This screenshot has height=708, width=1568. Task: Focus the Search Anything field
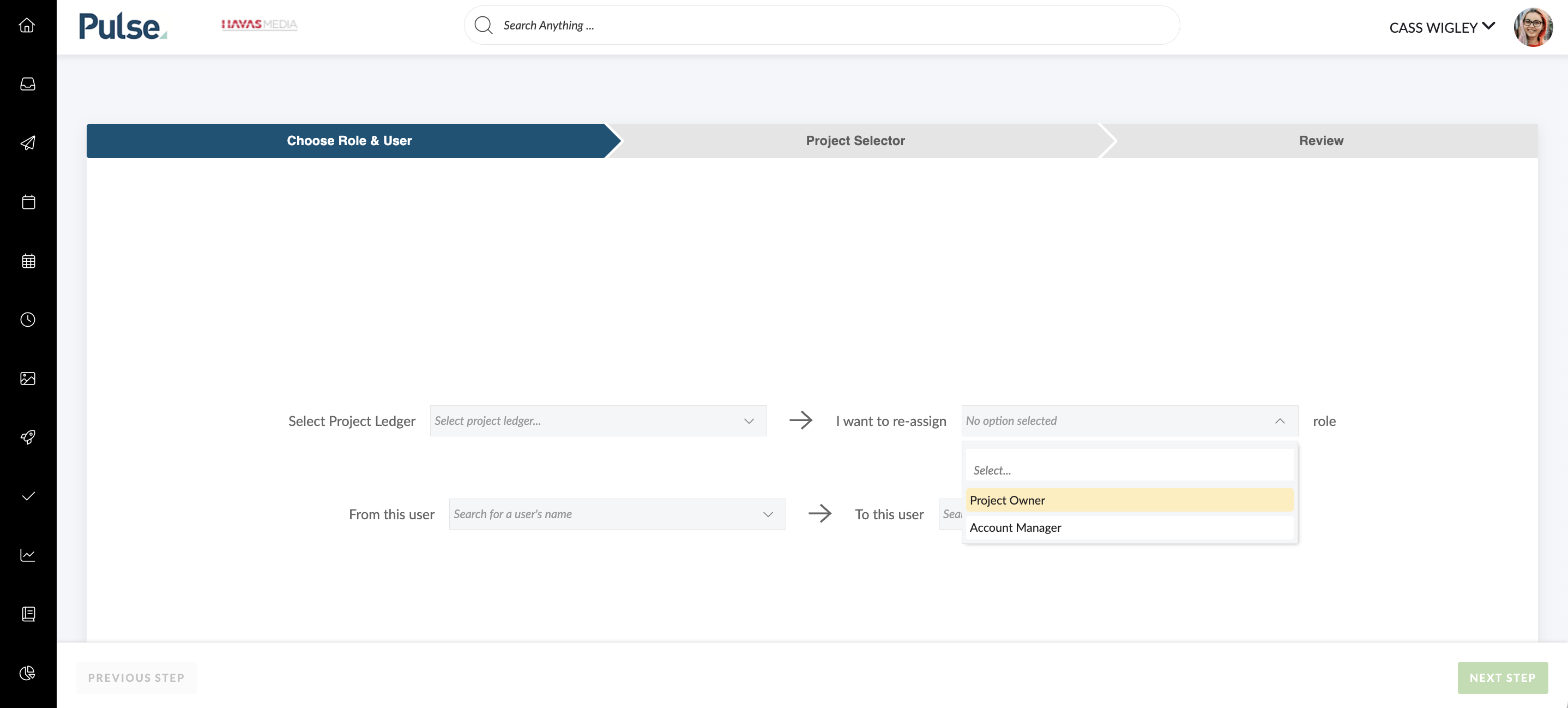click(x=822, y=26)
